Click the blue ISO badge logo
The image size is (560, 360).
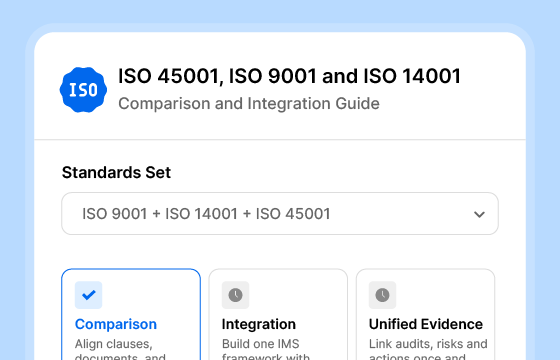[83, 90]
